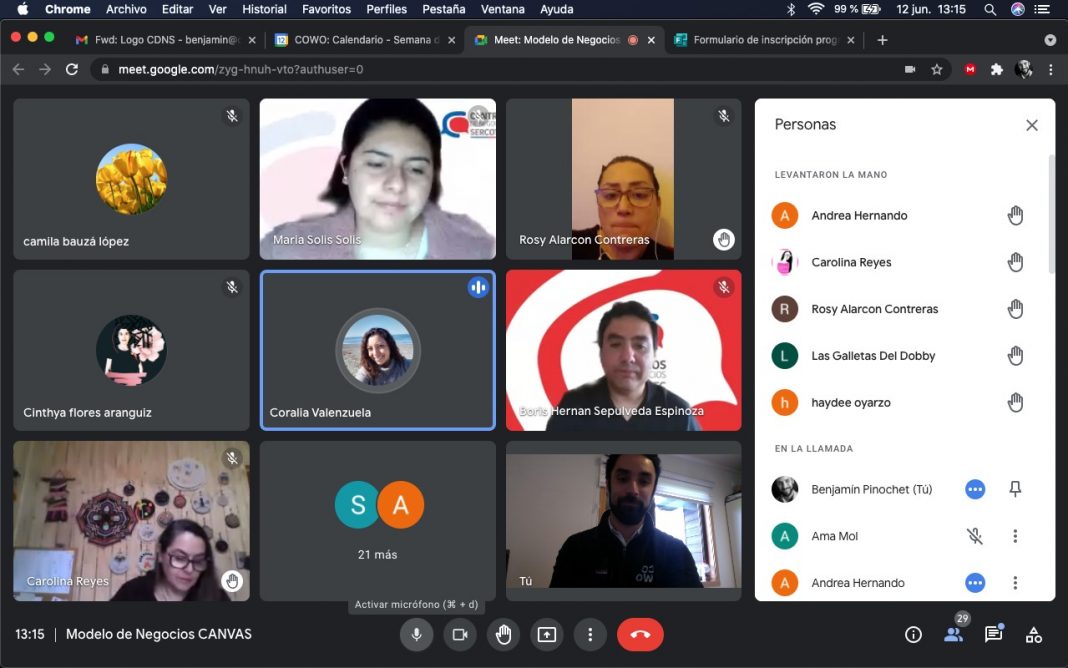Toggle the camera button off
Screen dimensions: 1068x668
click(x=460, y=634)
